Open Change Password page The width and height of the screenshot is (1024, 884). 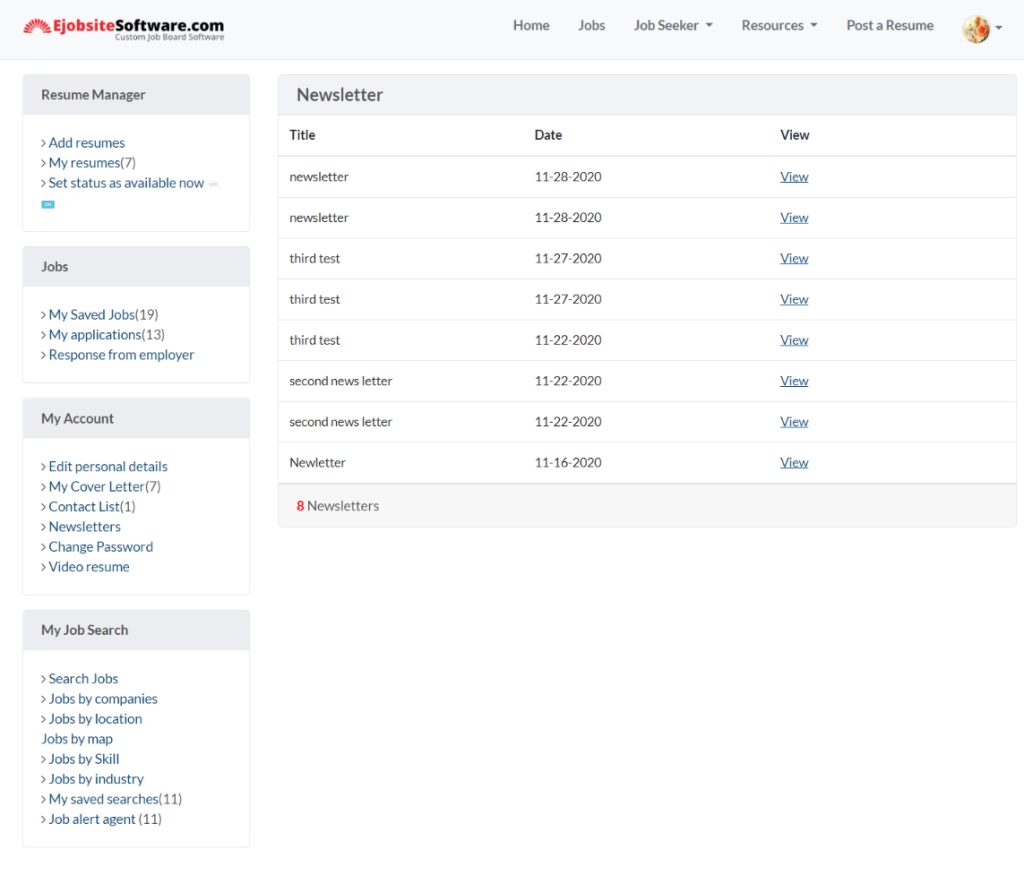[100, 546]
